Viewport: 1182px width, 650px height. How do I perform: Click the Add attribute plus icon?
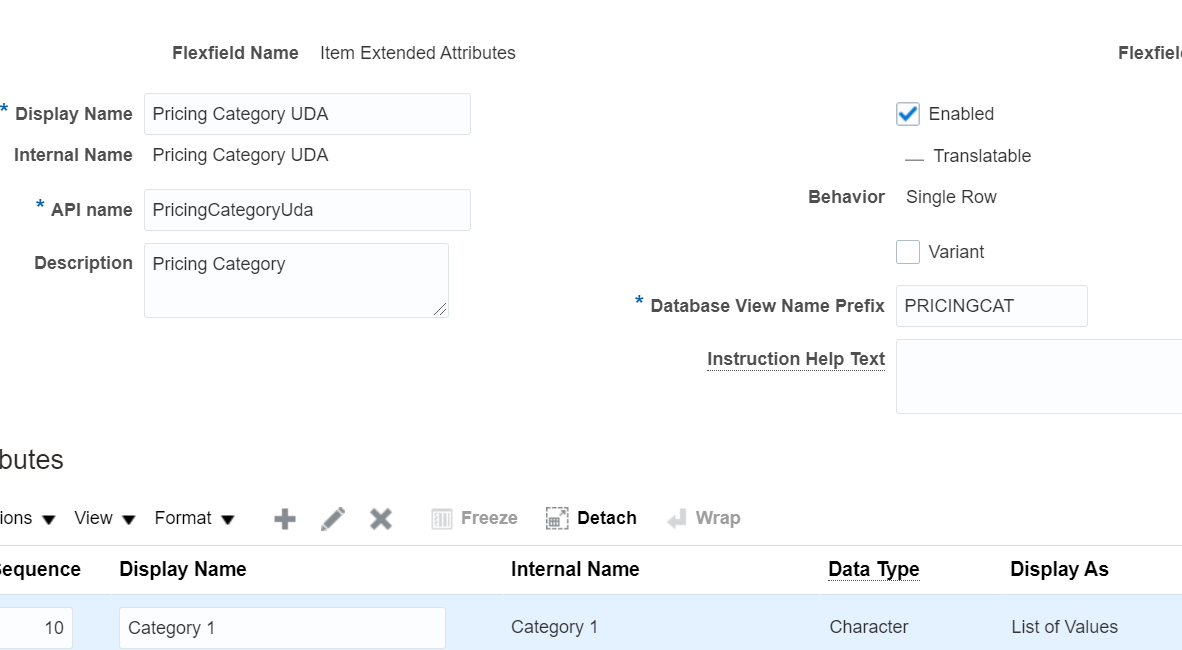pos(284,518)
